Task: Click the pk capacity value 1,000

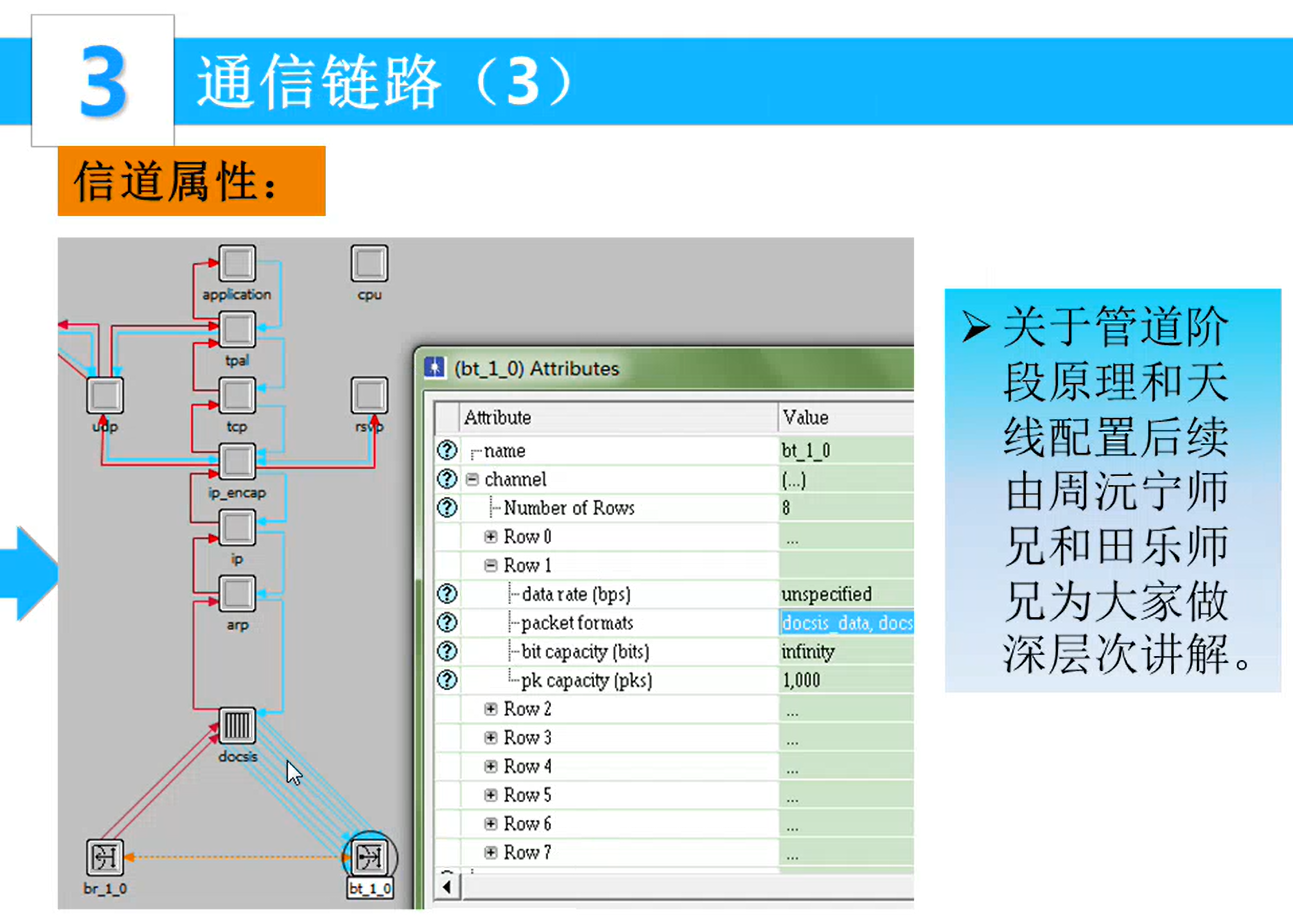Action: click(846, 681)
